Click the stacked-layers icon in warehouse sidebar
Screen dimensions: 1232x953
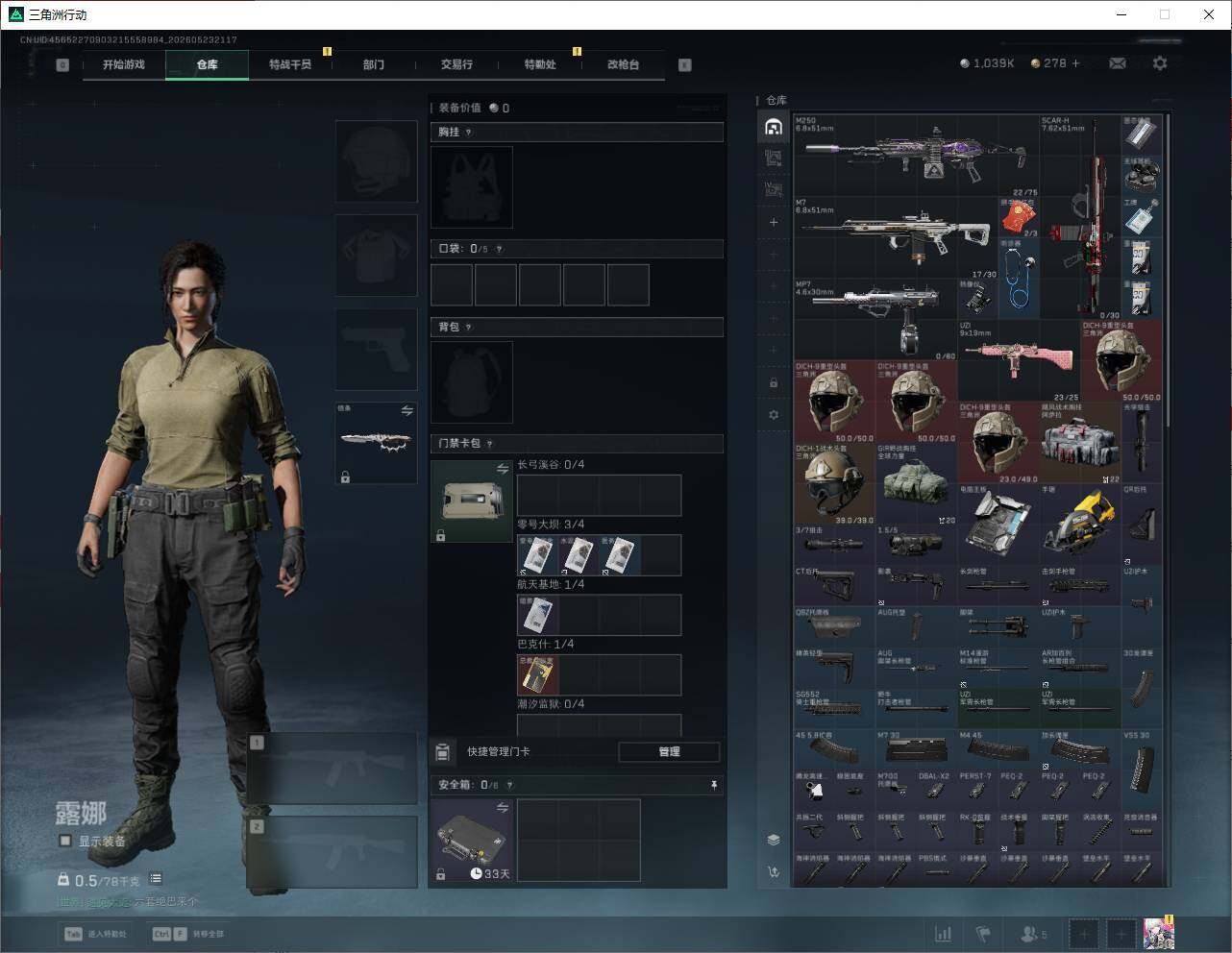tap(774, 840)
